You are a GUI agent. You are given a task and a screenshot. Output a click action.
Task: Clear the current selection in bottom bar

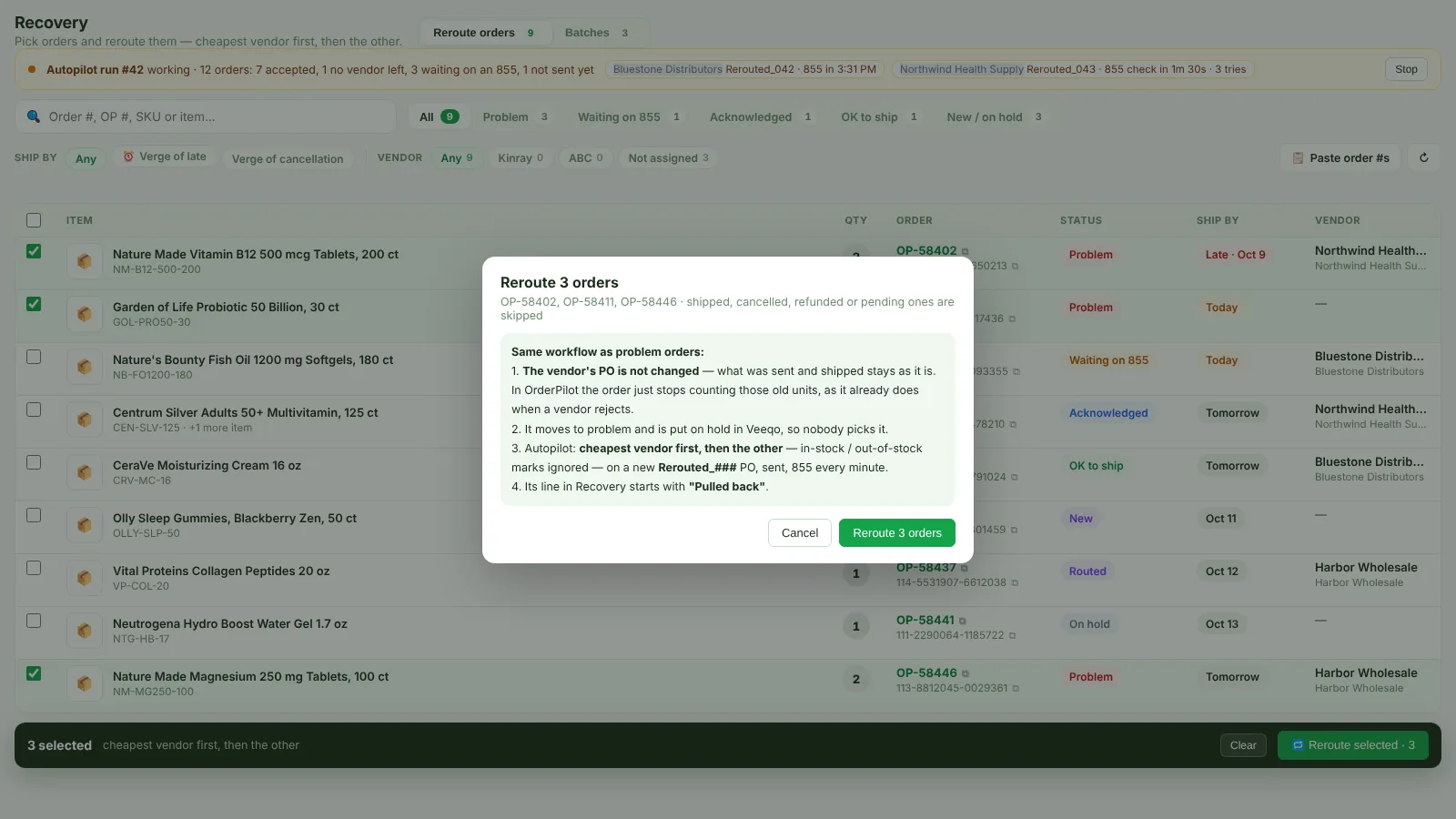pos(1243,745)
